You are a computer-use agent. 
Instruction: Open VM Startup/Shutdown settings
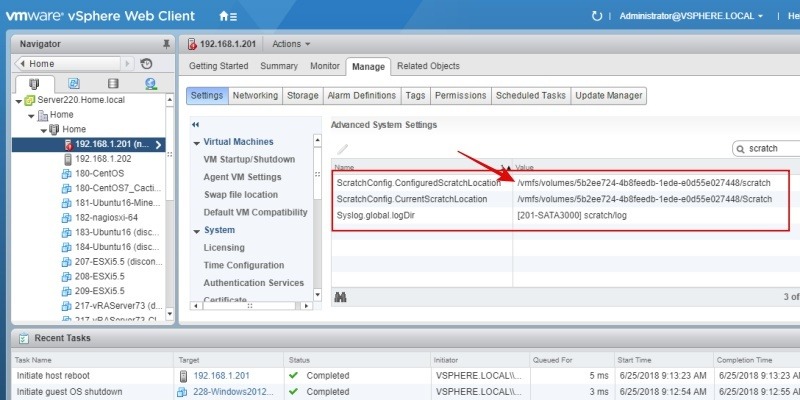coord(249,160)
